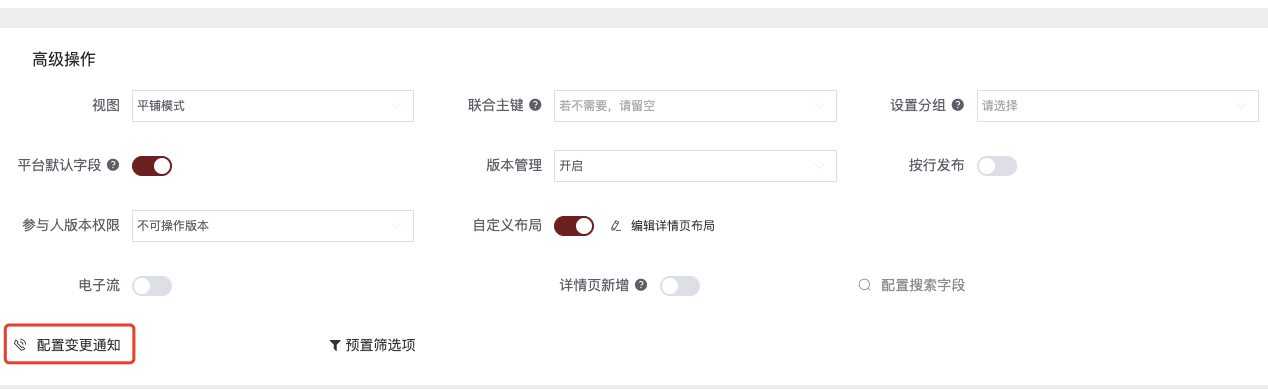The height and width of the screenshot is (389, 1268).
Task: Click the help icon beside 平台默认字段
Action: point(113,165)
